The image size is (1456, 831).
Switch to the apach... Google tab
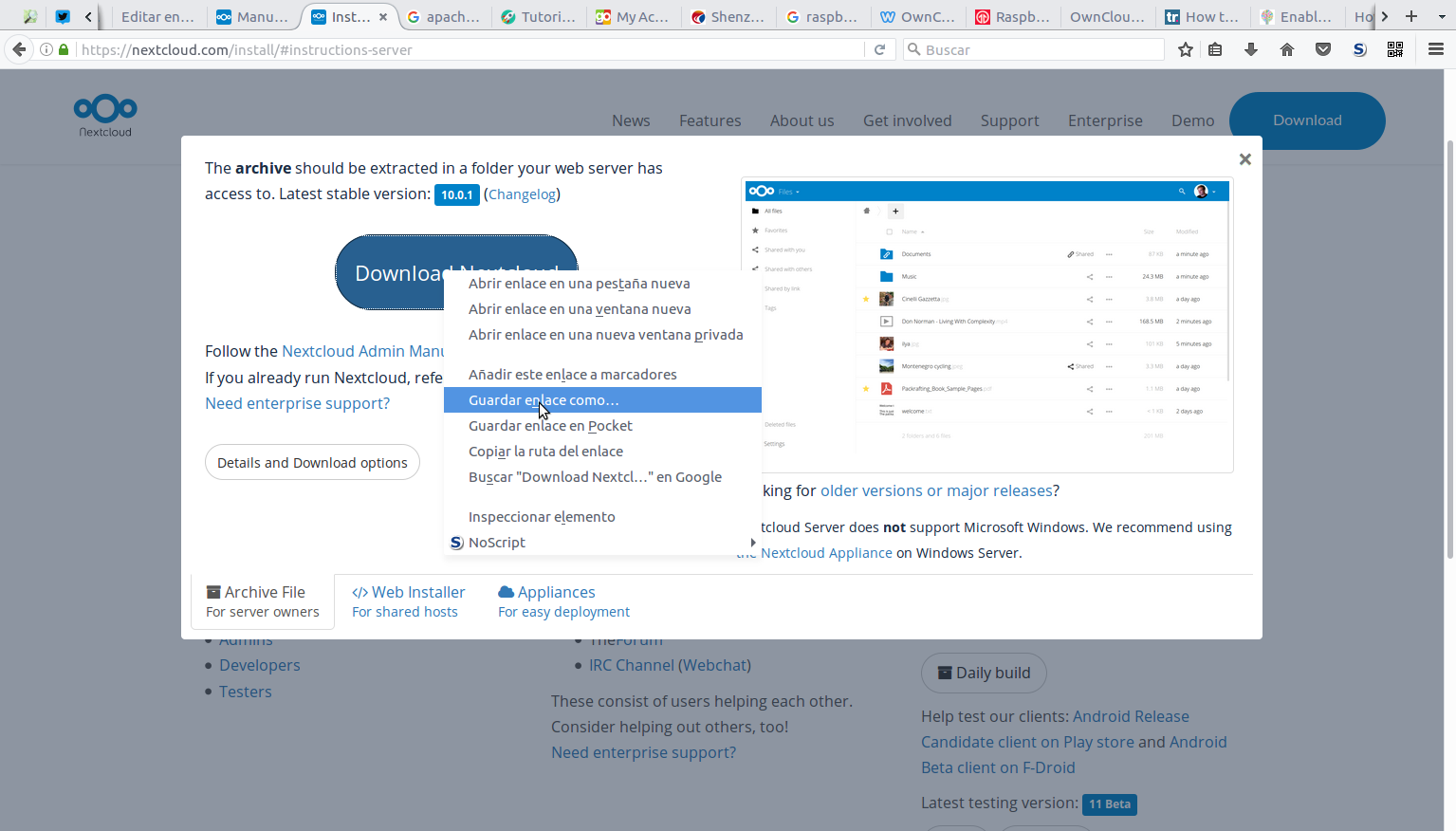pyautogui.click(x=444, y=16)
